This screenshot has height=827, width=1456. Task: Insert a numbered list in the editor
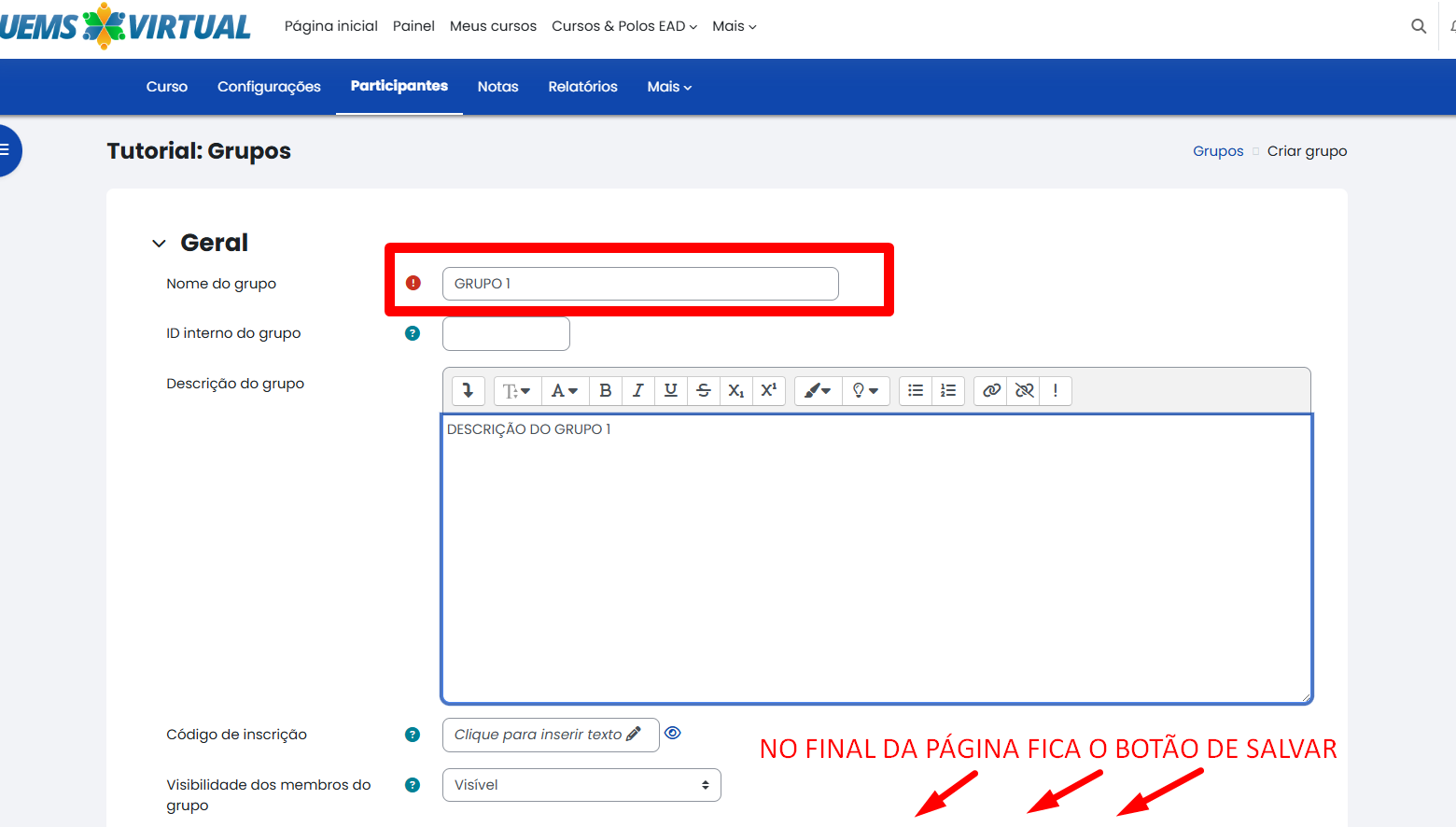coord(948,390)
